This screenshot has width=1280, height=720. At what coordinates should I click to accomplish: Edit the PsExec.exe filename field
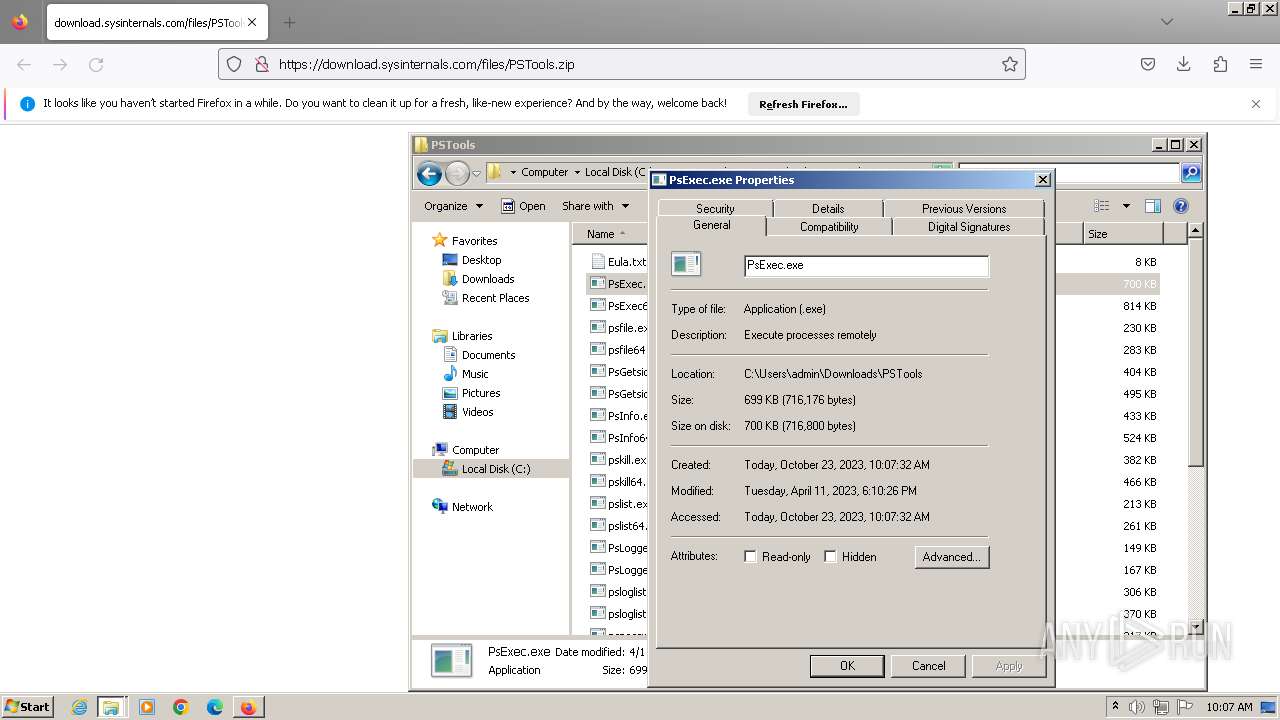pyautogui.click(x=867, y=265)
